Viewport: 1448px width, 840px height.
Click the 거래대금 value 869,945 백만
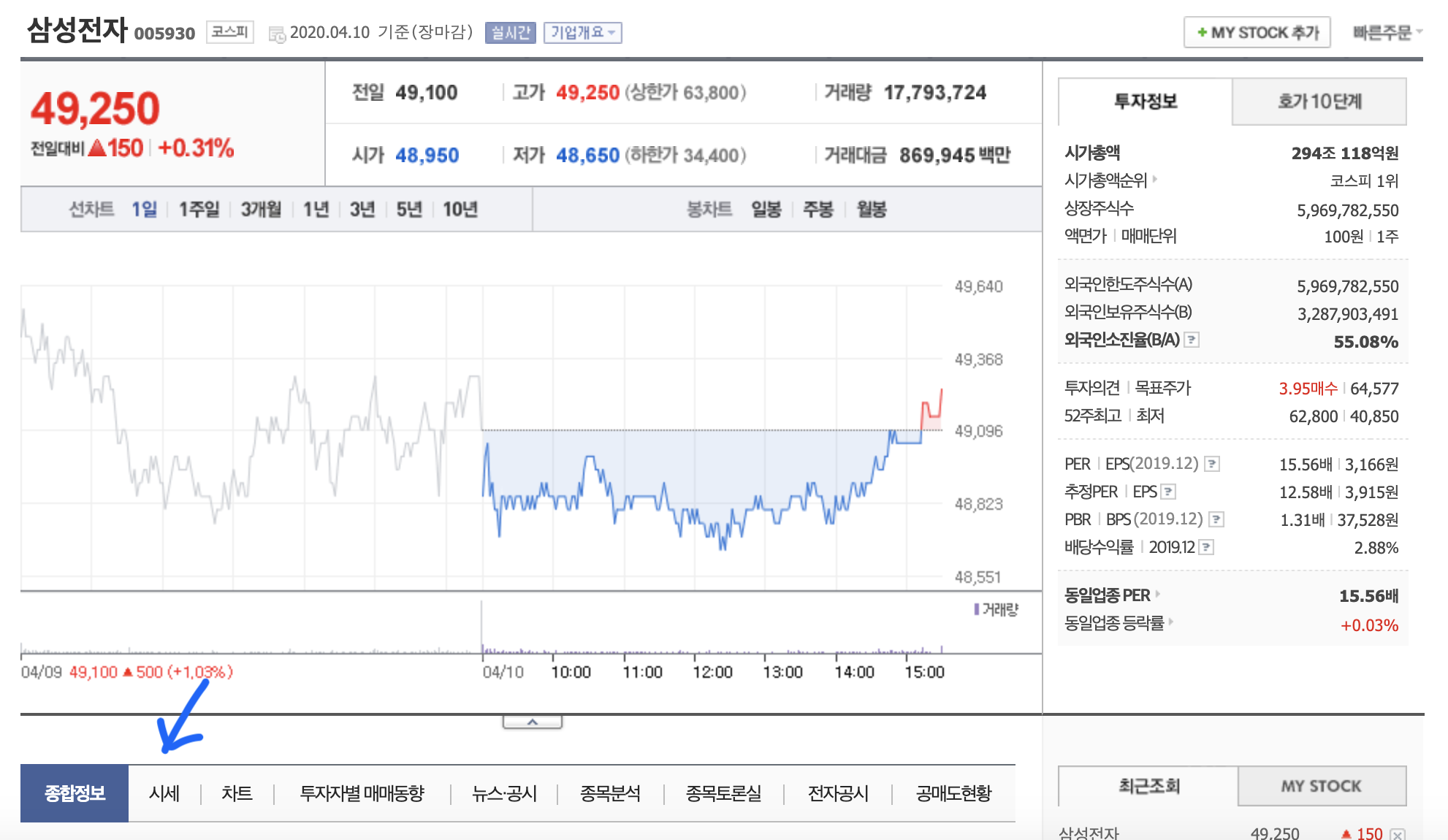[955, 156]
